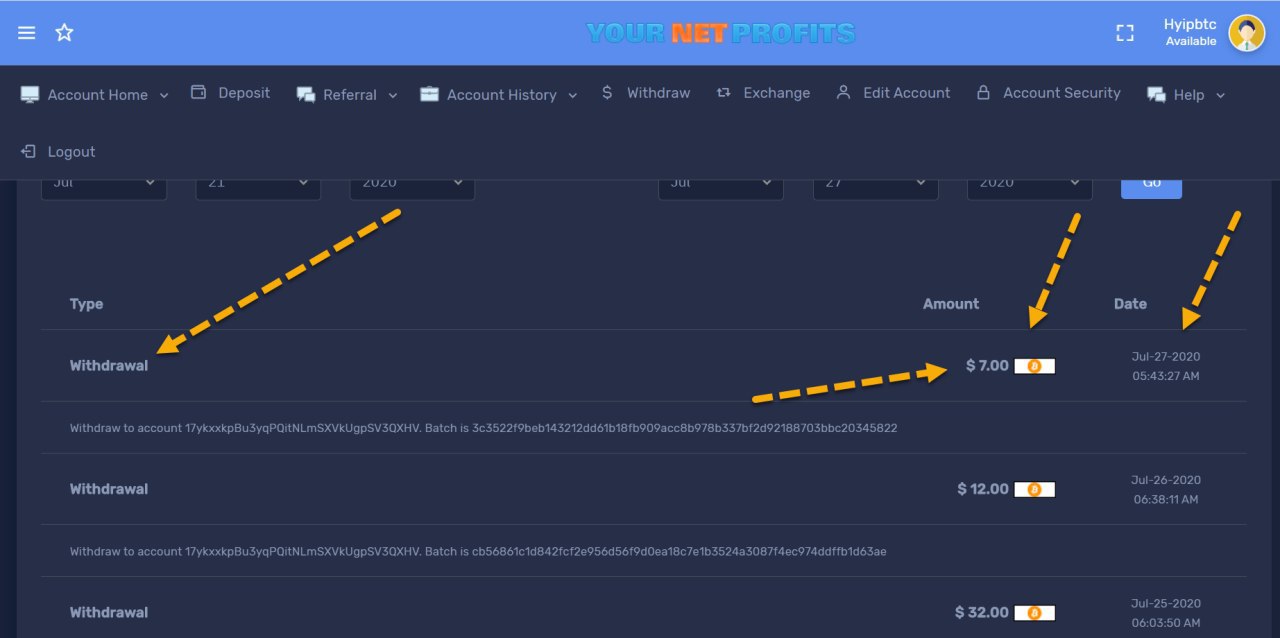
Task: Click the Exchange arrows icon
Action: pos(724,92)
